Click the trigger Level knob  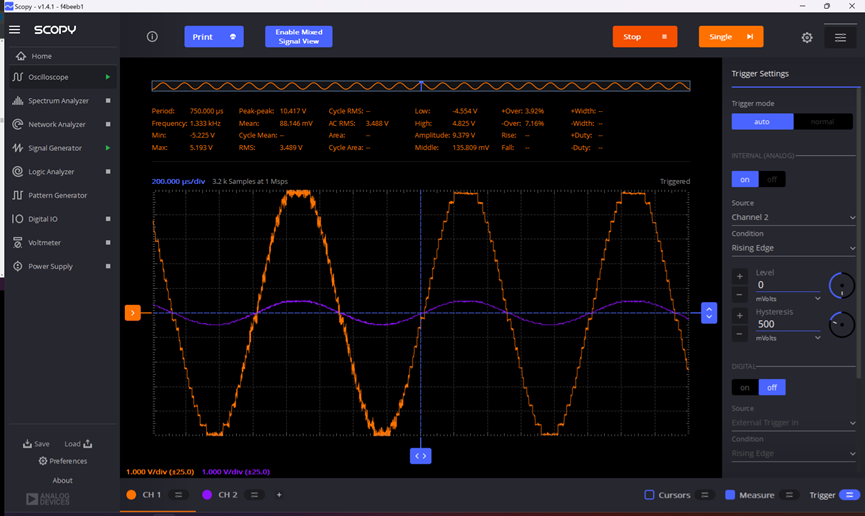pyautogui.click(x=841, y=285)
